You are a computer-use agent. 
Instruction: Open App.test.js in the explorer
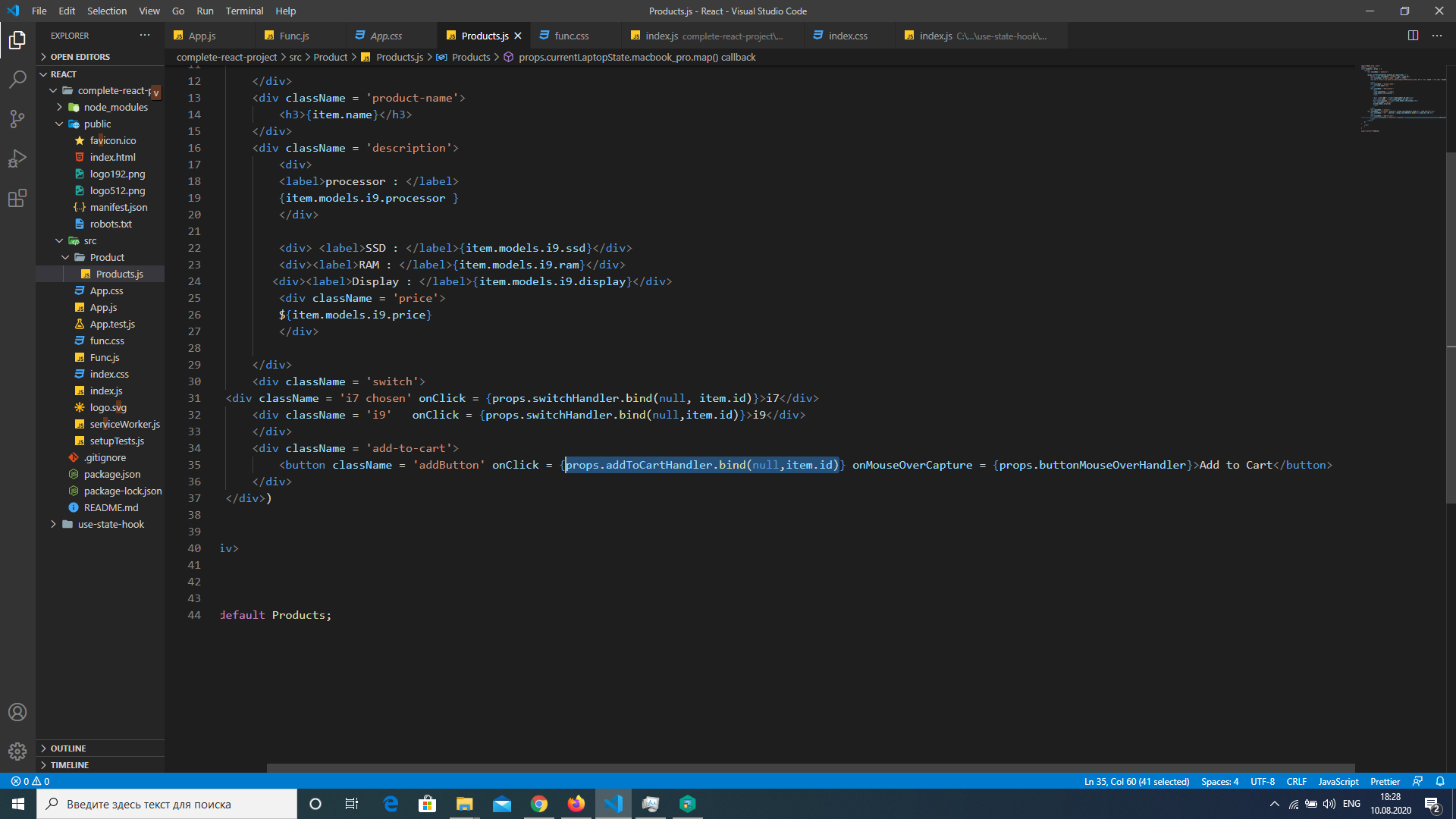(112, 325)
